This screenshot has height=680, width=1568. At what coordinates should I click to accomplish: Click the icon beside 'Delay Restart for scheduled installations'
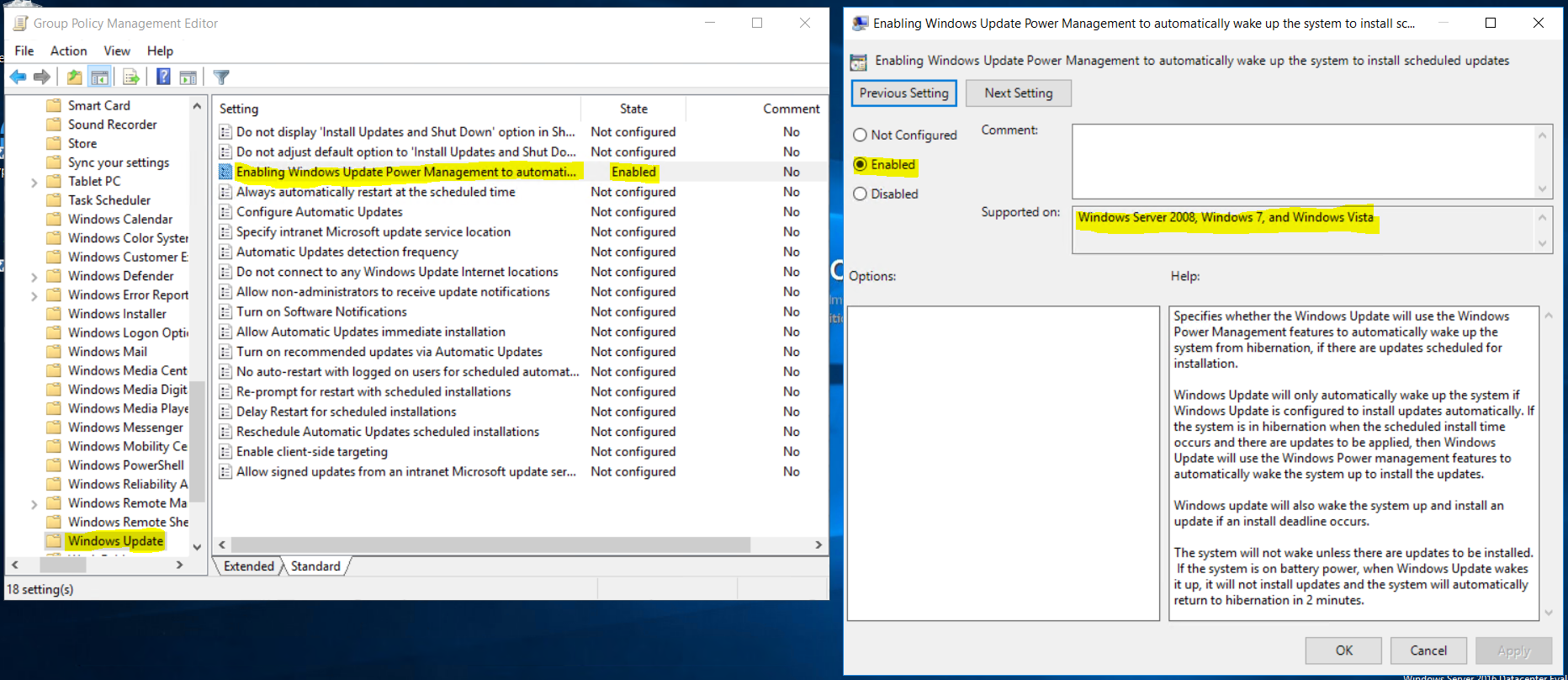pyautogui.click(x=225, y=412)
